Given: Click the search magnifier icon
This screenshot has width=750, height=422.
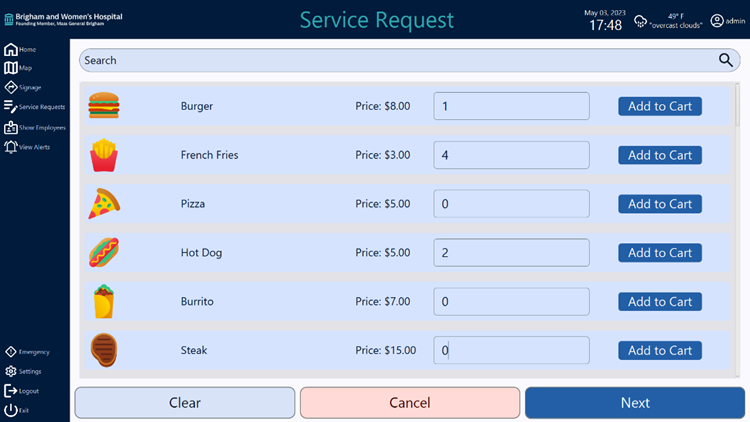Looking at the screenshot, I should point(726,60).
